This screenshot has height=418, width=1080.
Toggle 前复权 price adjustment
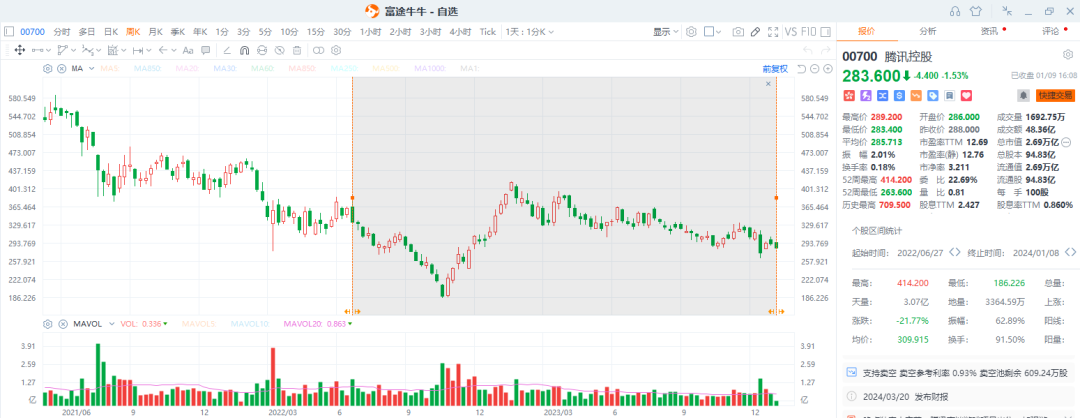click(775, 69)
